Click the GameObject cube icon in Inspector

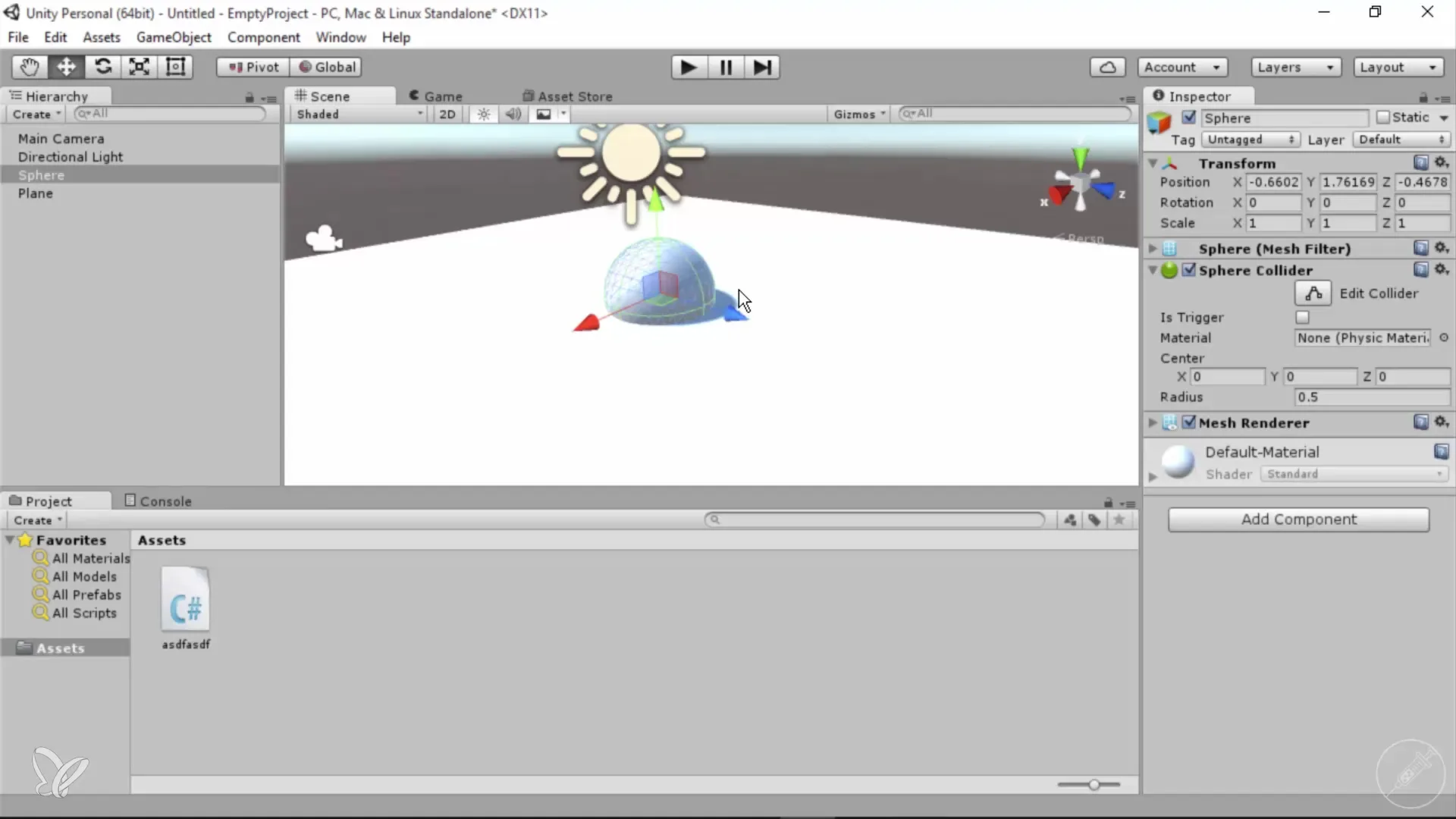(x=1159, y=121)
